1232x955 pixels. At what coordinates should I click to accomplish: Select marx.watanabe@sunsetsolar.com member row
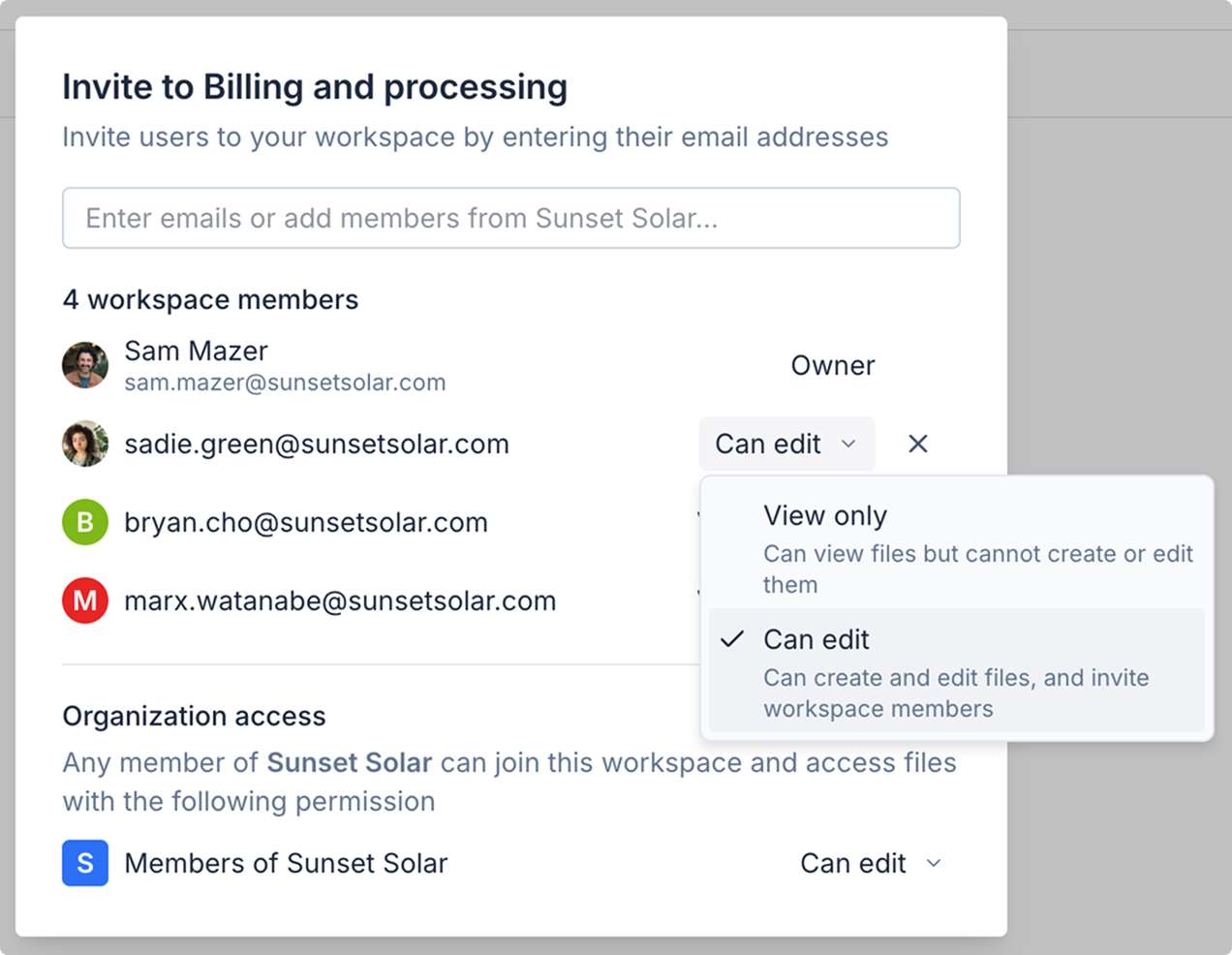(340, 601)
